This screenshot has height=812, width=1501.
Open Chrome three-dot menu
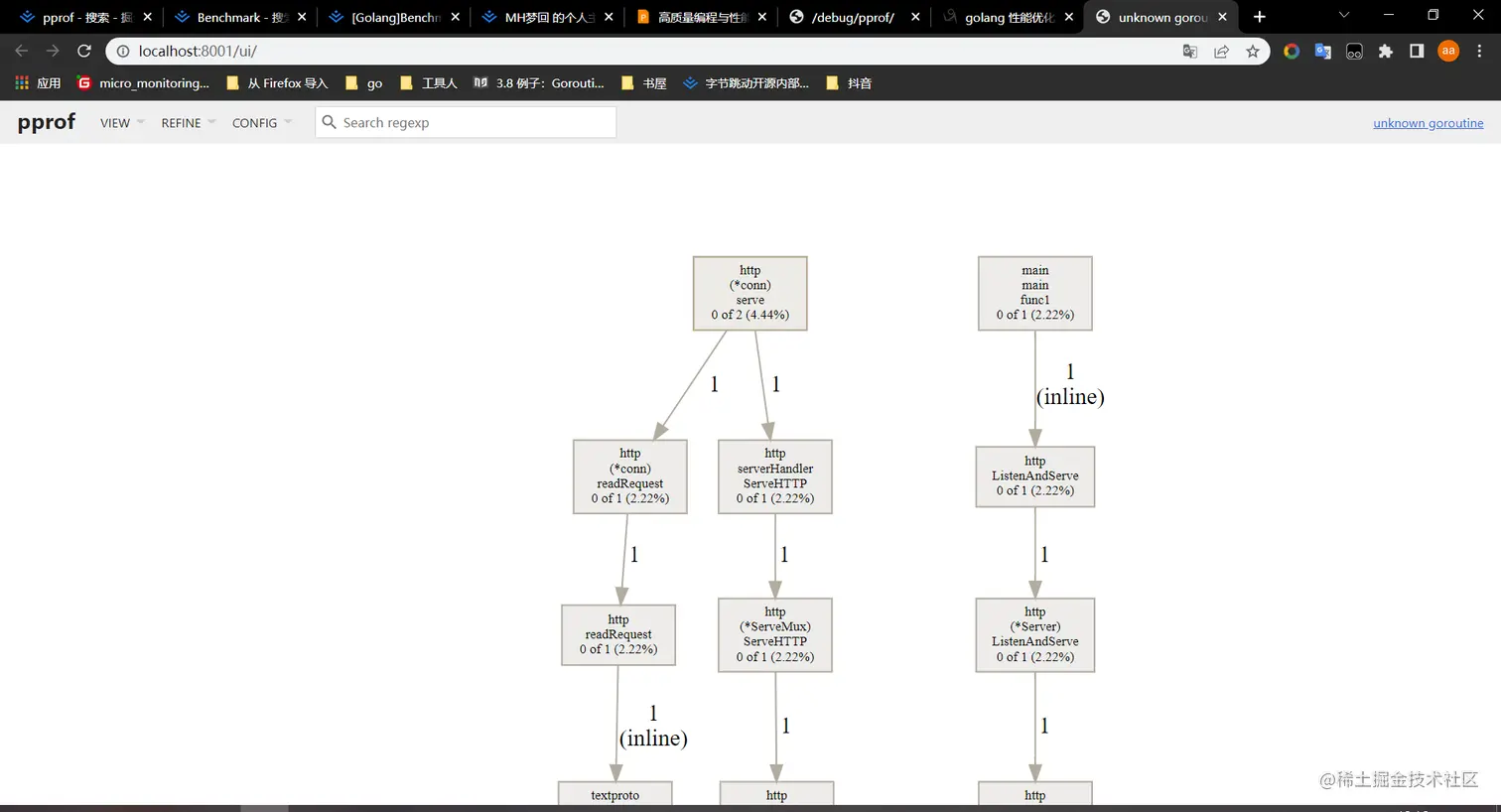(x=1479, y=51)
